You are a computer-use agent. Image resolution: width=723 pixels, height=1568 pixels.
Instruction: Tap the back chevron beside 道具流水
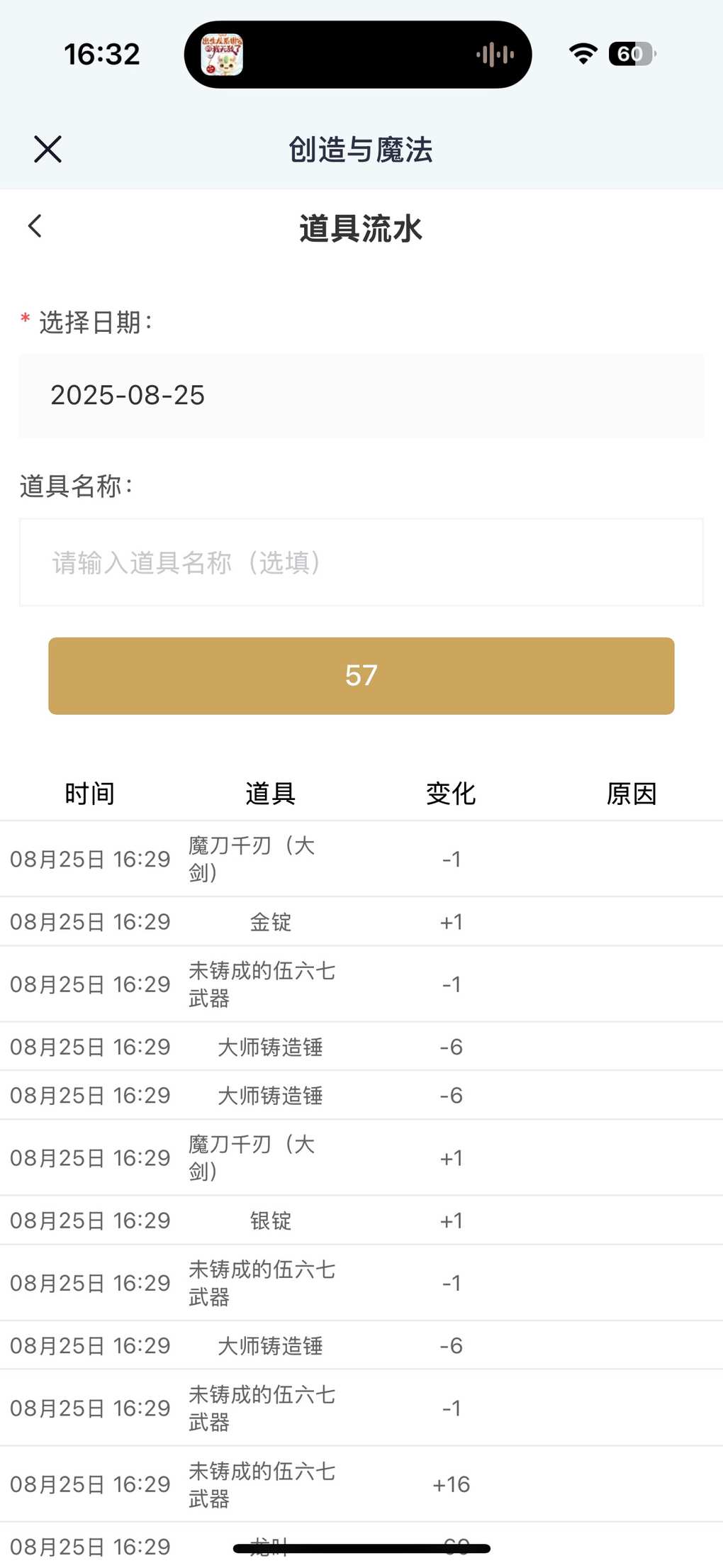tap(35, 226)
